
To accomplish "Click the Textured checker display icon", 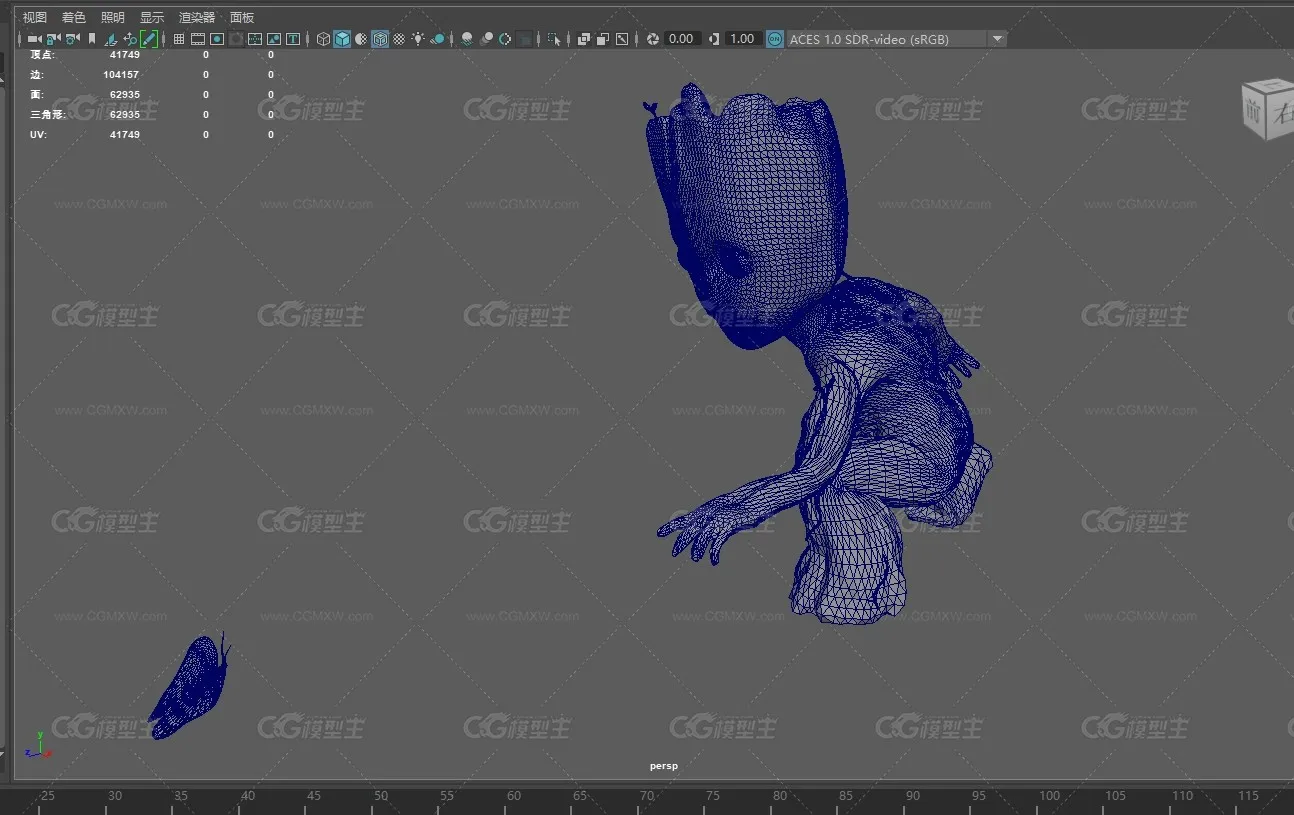I will click(399, 39).
